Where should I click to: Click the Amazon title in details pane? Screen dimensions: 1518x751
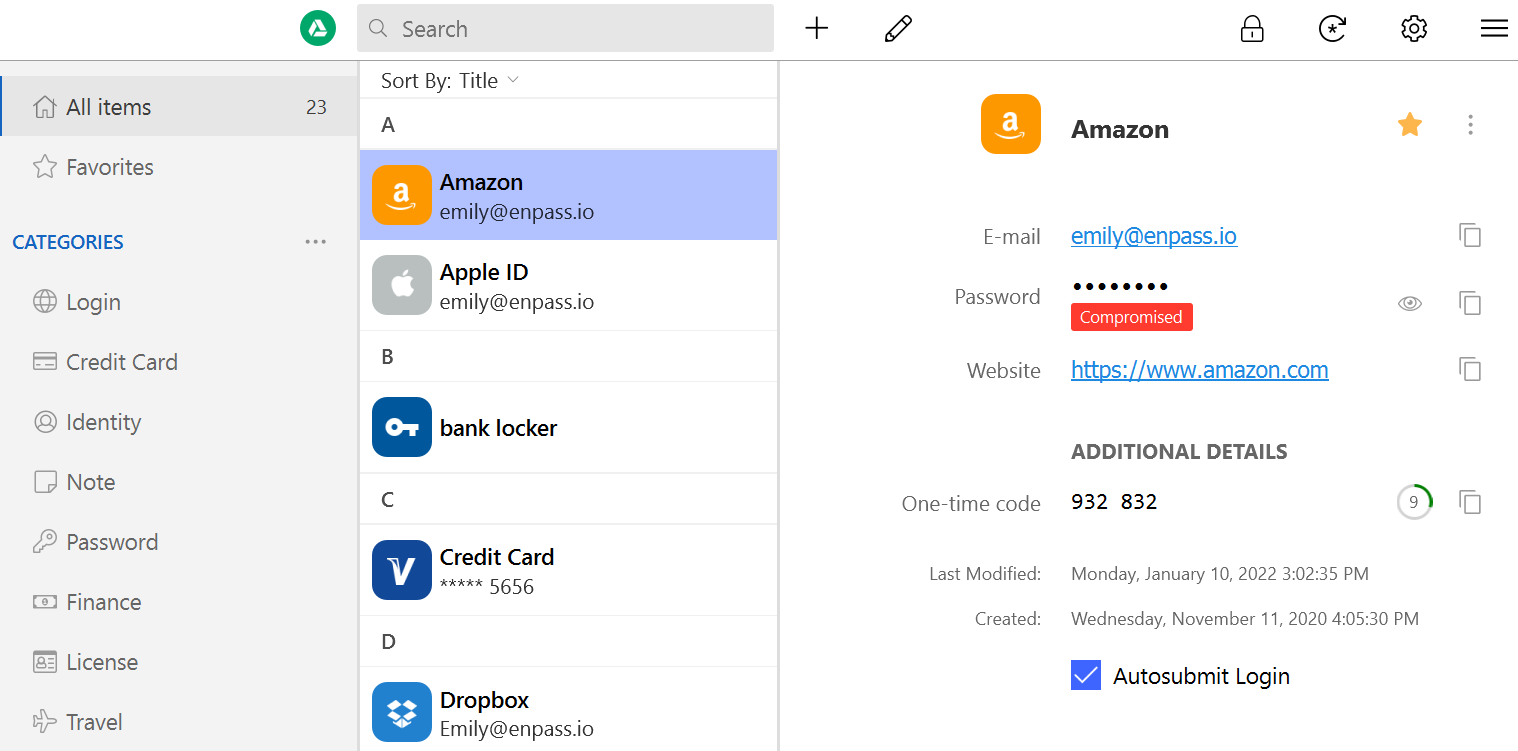pyautogui.click(x=1120, y=129)
